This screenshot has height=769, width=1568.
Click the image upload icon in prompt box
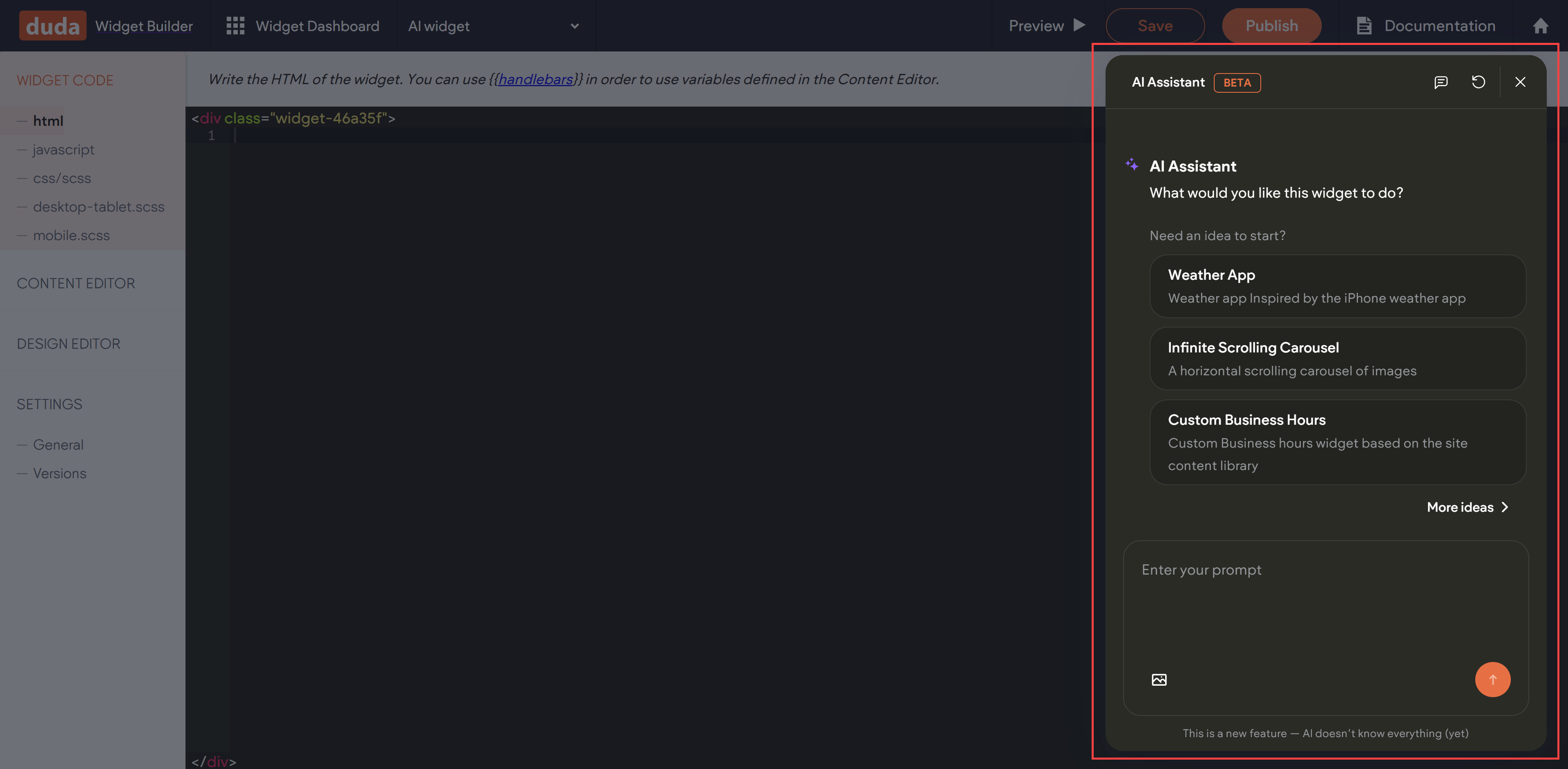click(1159, 680)
